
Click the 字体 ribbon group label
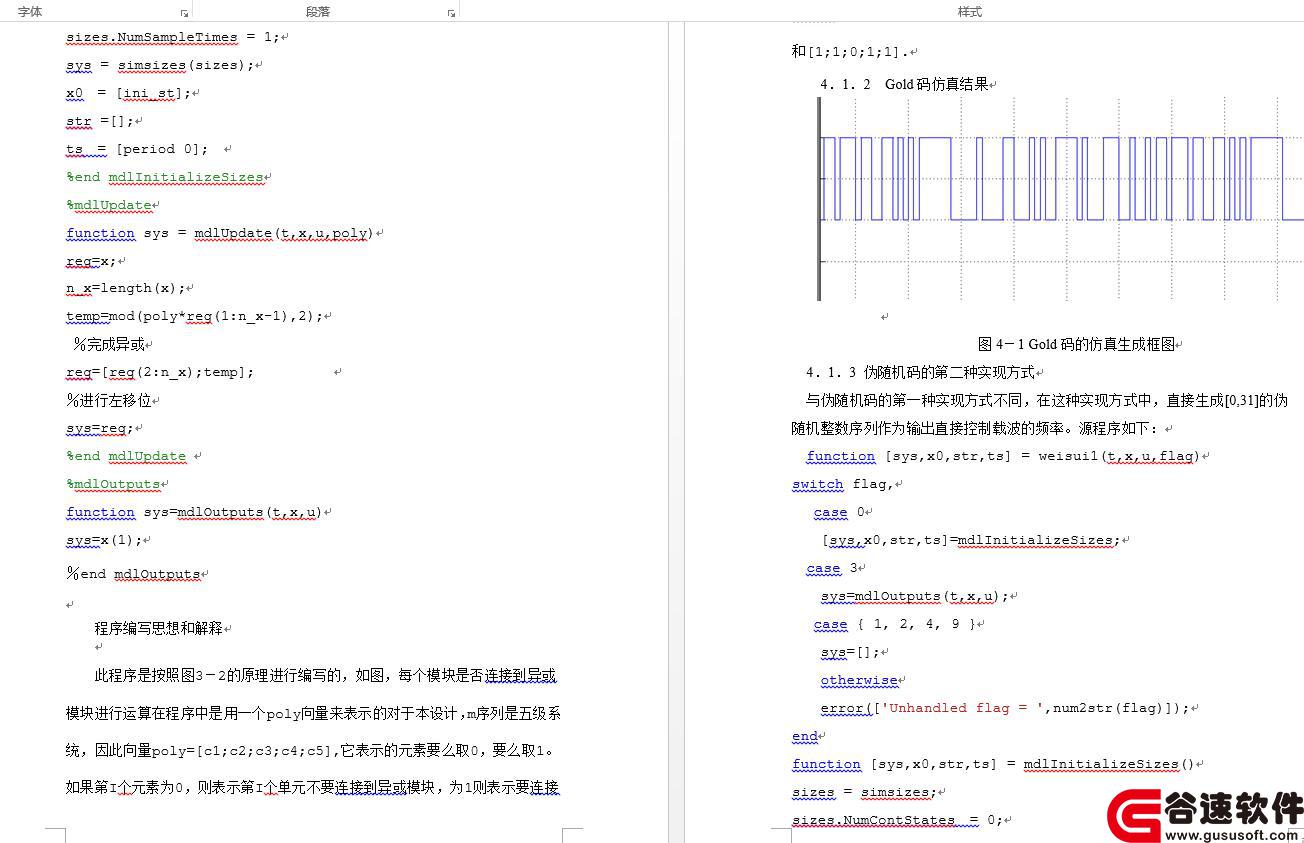coord(30,12)
